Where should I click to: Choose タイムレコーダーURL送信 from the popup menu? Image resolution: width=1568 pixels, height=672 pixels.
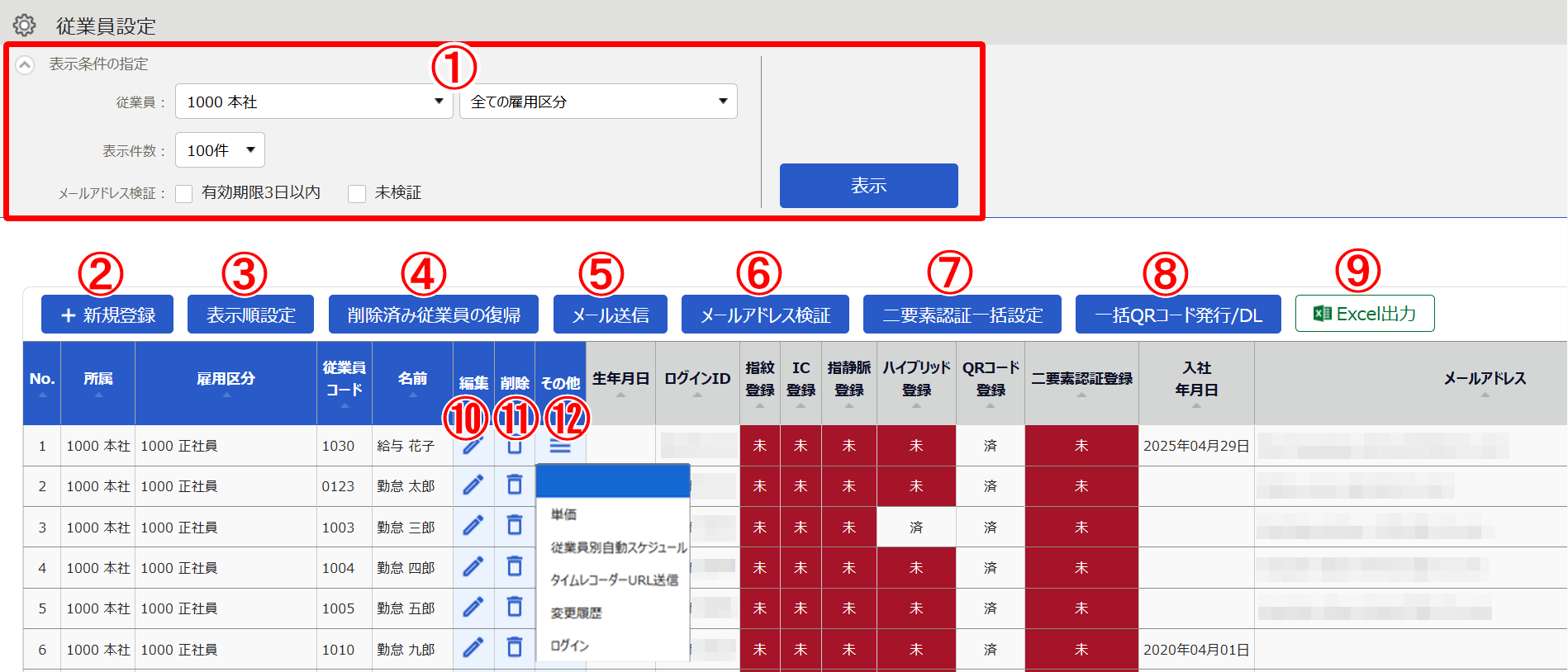point(613,580)
